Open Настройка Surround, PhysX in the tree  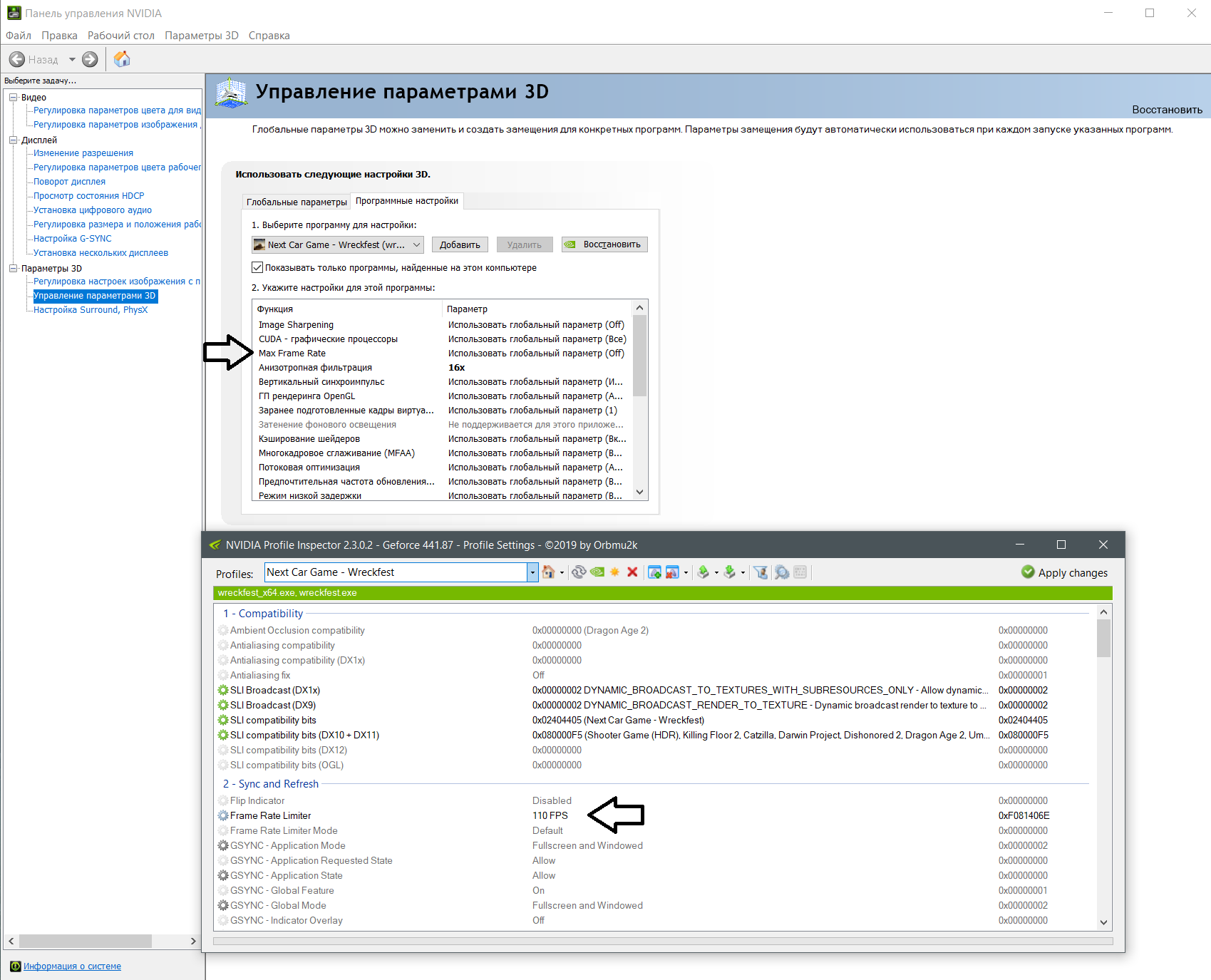point(91,310)
